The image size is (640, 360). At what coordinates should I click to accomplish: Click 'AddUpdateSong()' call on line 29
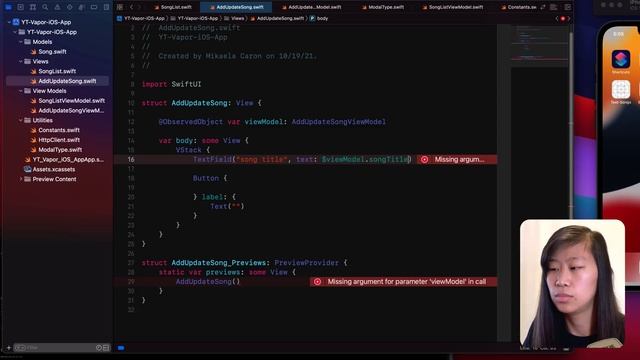pos(208,282)
